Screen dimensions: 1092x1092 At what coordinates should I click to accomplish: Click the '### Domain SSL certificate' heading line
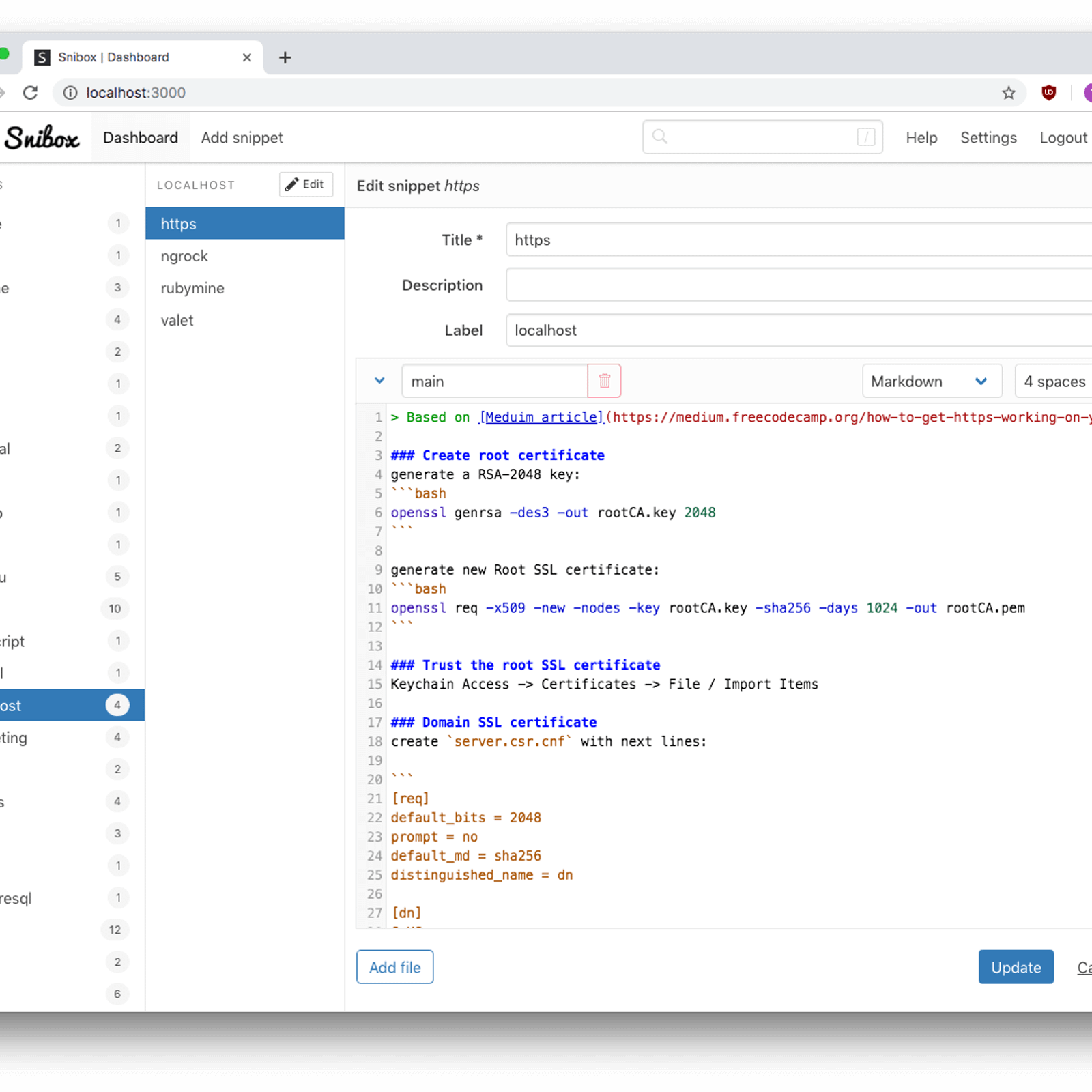[493, 722]
